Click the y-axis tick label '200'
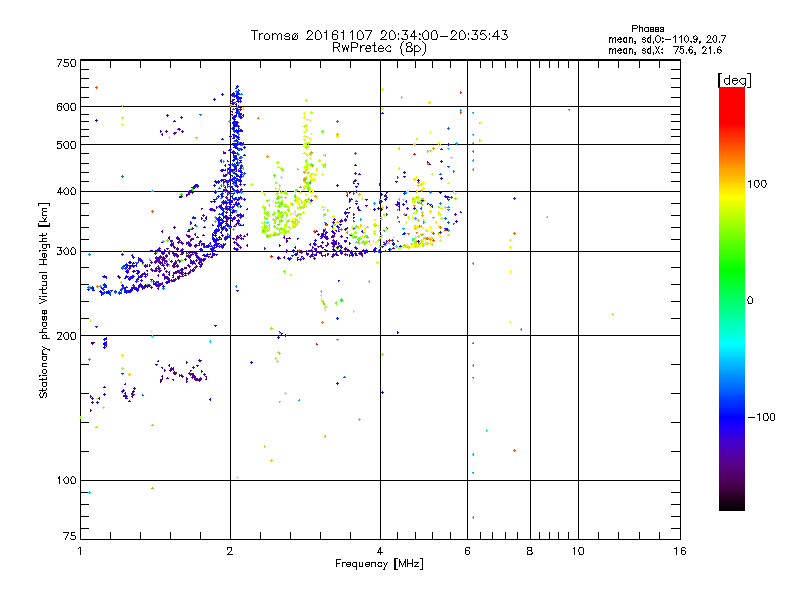The image size is (800, 600). (x=66, y=336)
